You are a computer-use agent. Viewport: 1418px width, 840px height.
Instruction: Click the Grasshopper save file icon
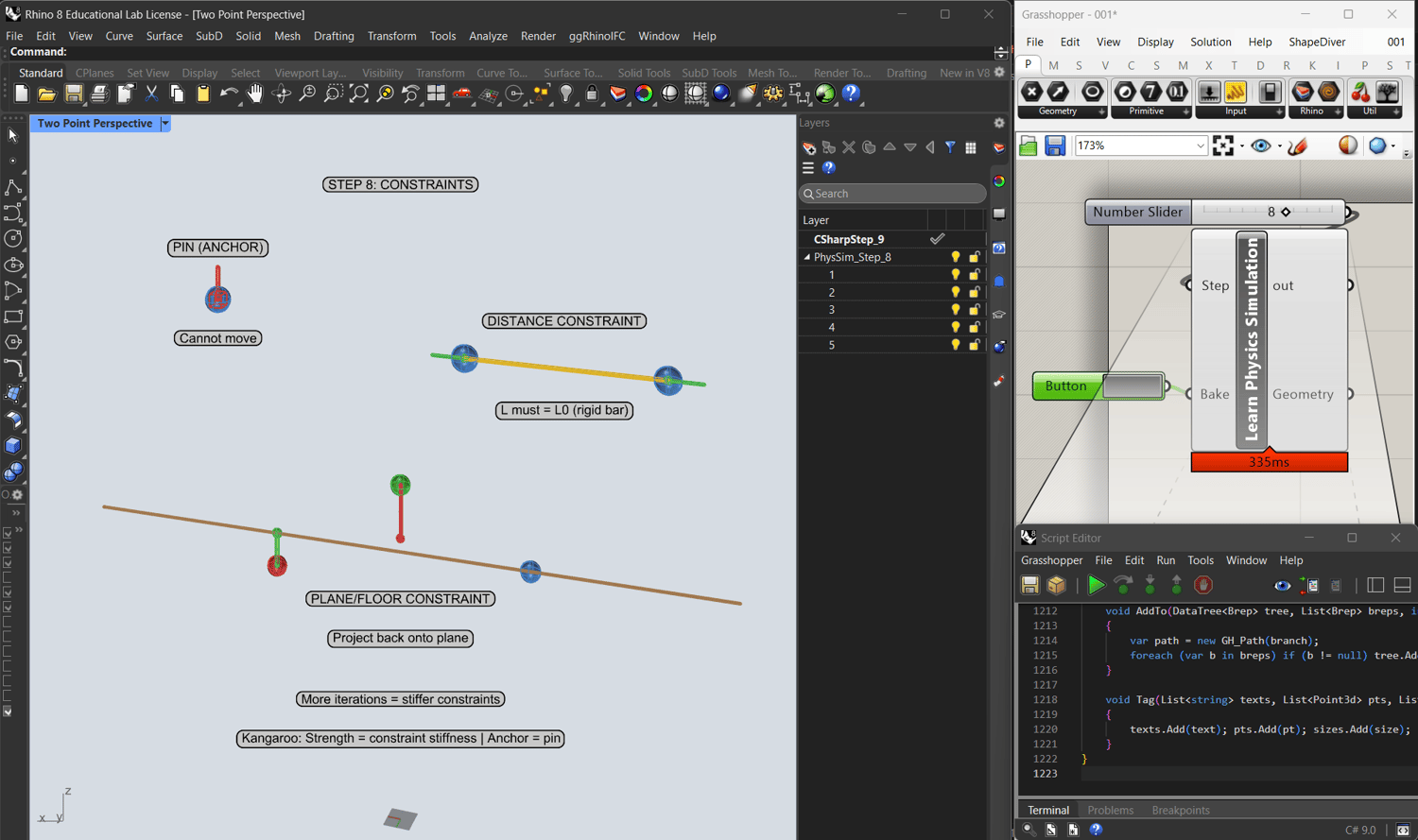(x=1055, y=146)
